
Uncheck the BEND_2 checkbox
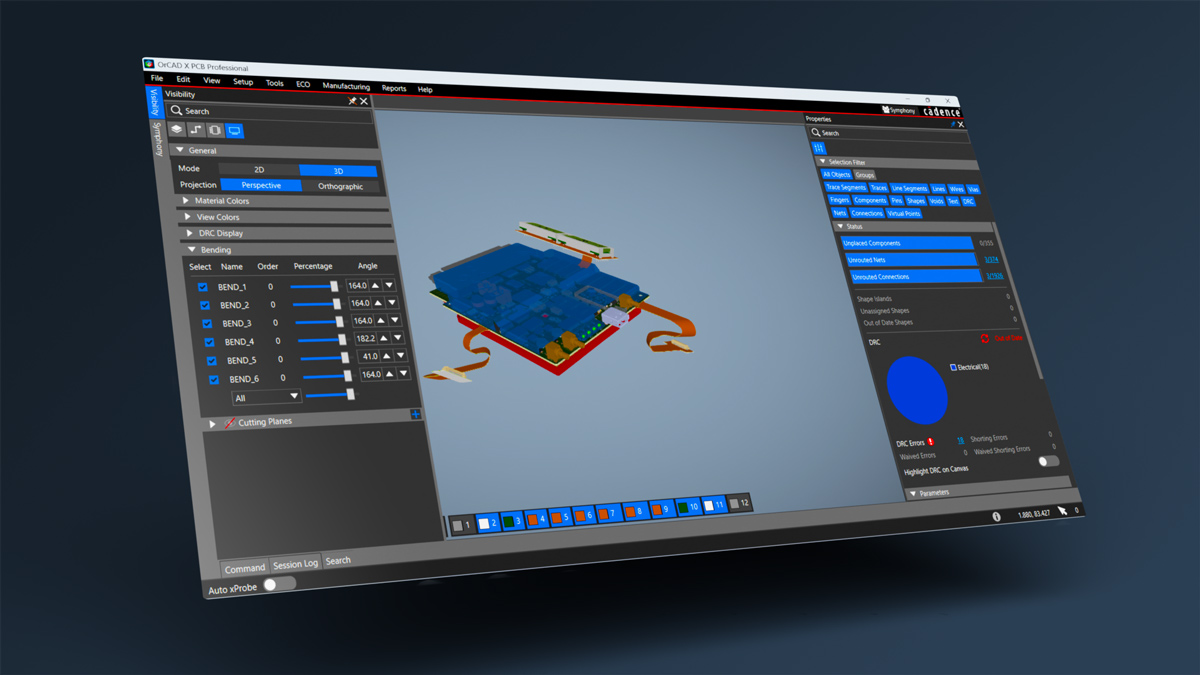point(204,305)
